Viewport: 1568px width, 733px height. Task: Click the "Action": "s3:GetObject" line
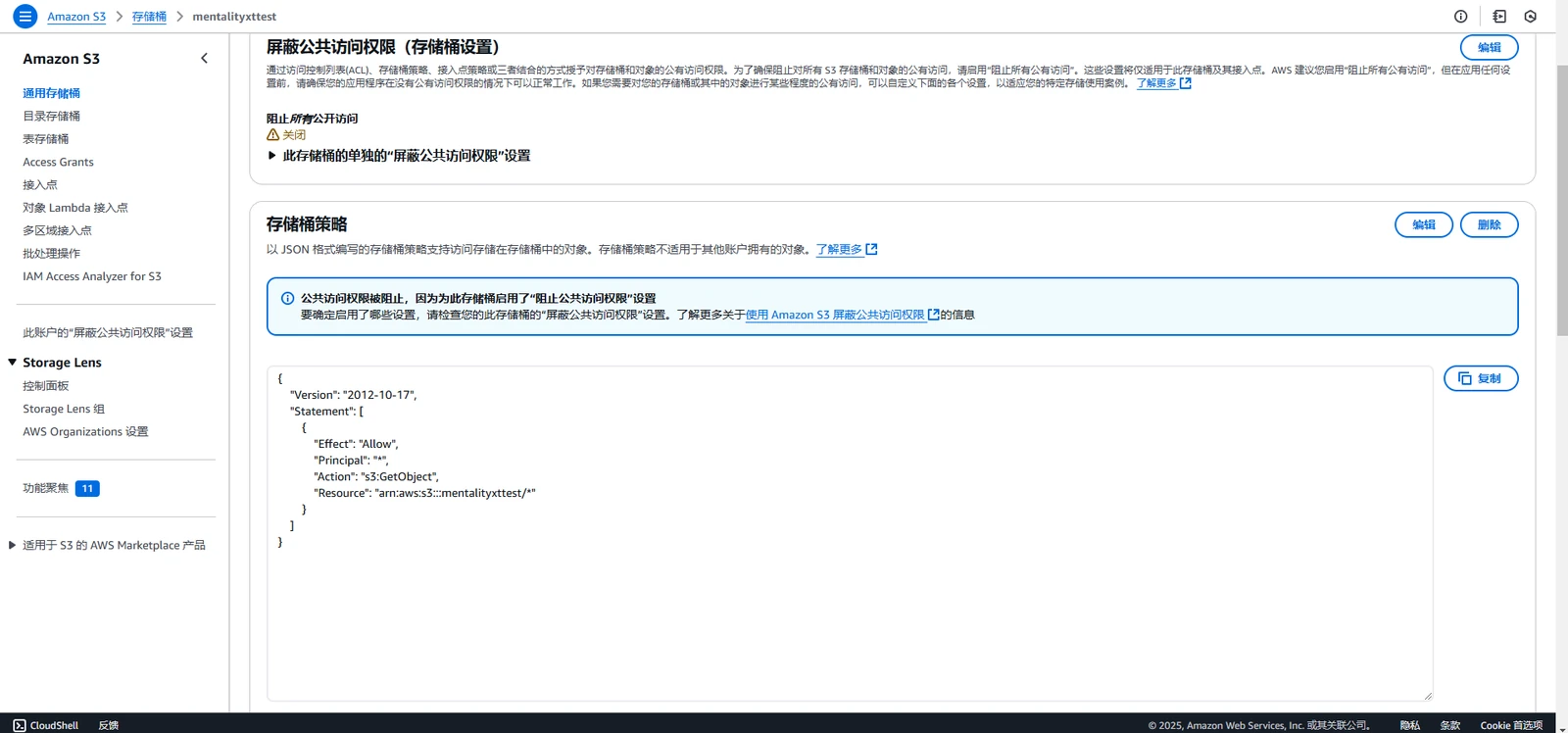point(376,477)
